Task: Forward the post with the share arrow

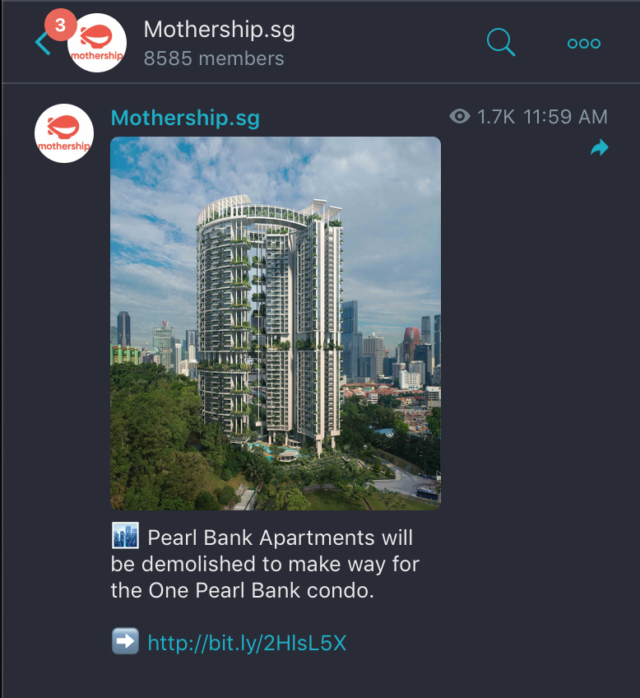Action: tap(599, 147)
